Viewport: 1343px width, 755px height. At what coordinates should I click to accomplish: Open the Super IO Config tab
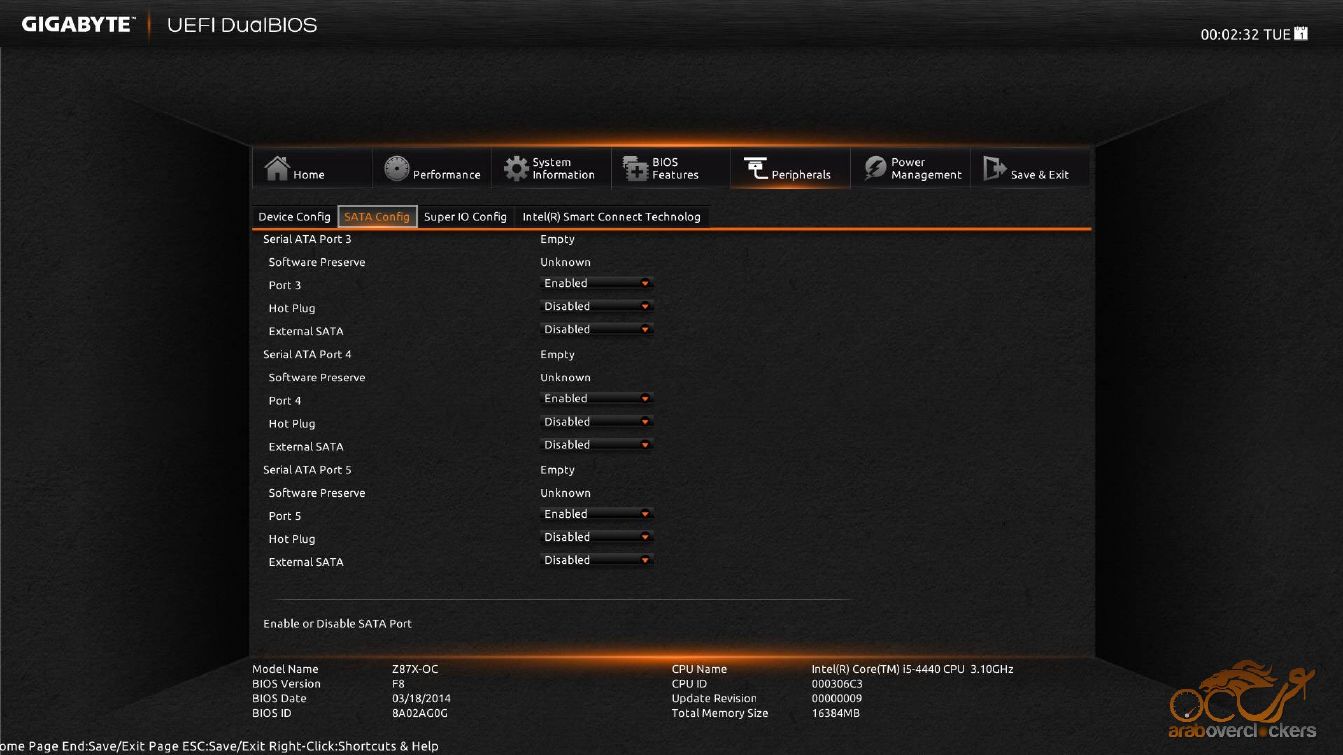tap(465, 217)
